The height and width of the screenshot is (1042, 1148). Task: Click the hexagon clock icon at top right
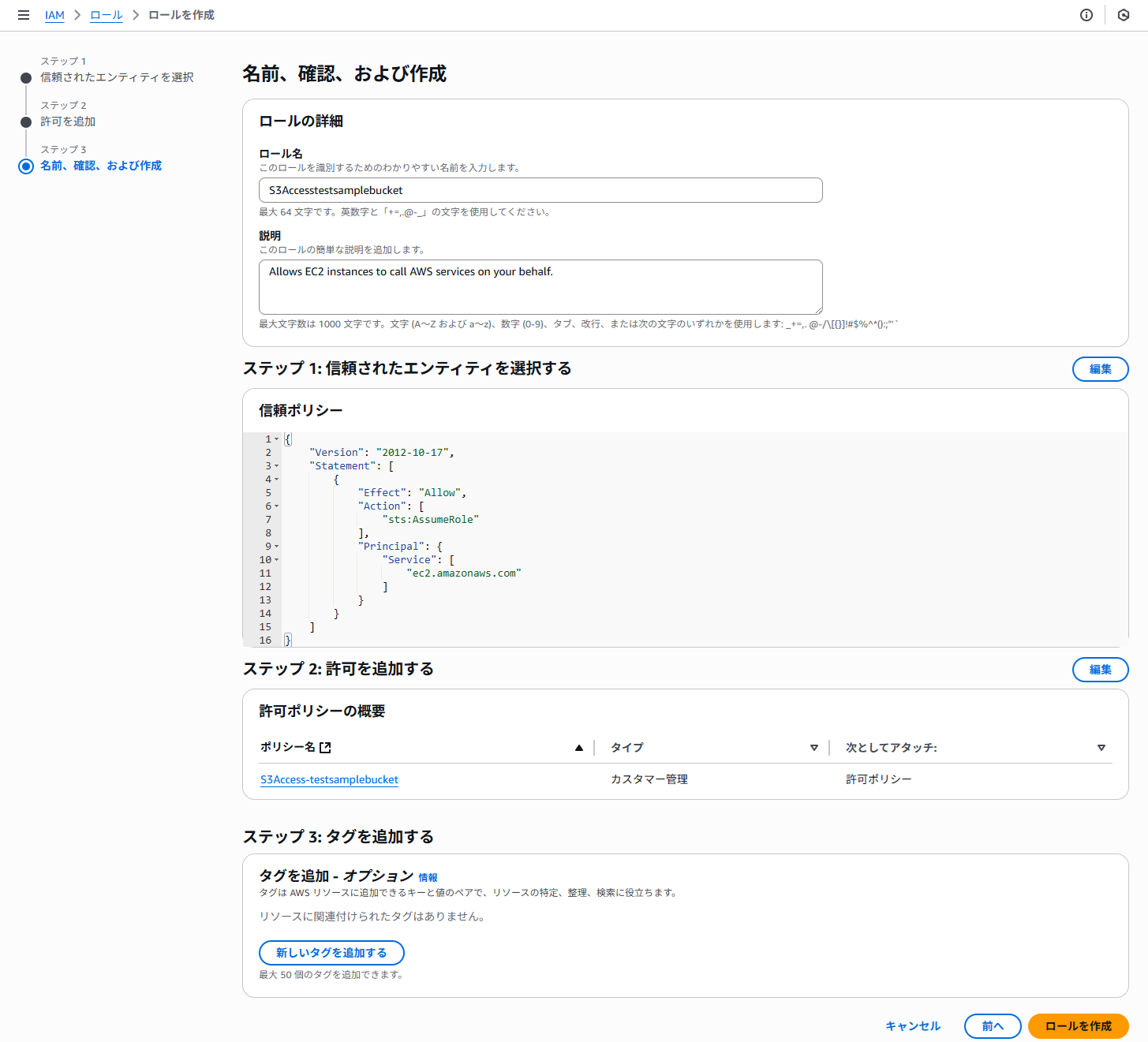pos(1124,15)
